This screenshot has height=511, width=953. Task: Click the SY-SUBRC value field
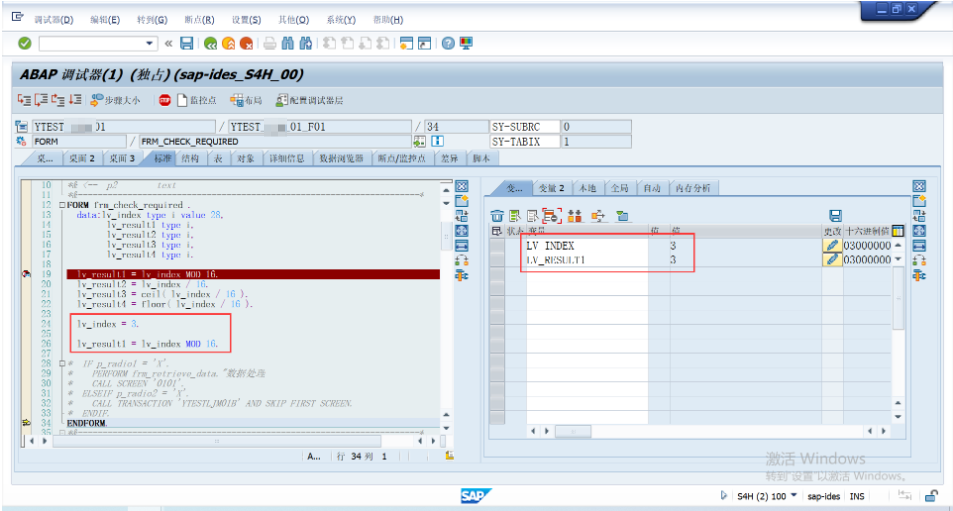coord(596,127)
